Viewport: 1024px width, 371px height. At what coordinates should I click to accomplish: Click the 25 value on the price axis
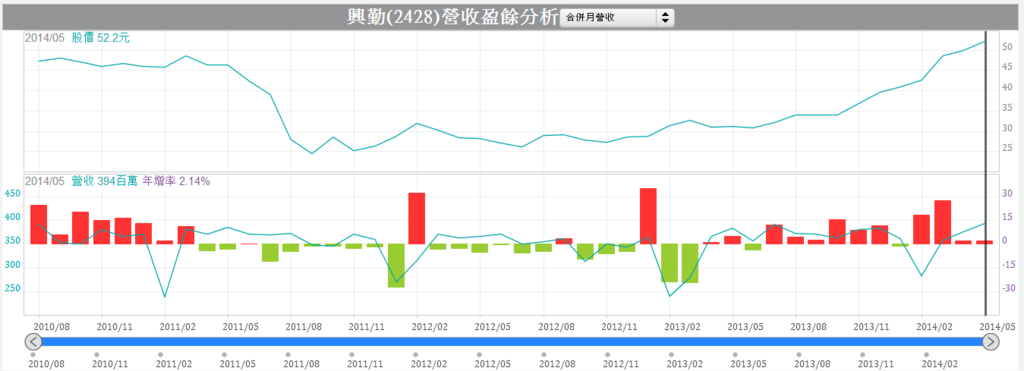point(1006,149)
